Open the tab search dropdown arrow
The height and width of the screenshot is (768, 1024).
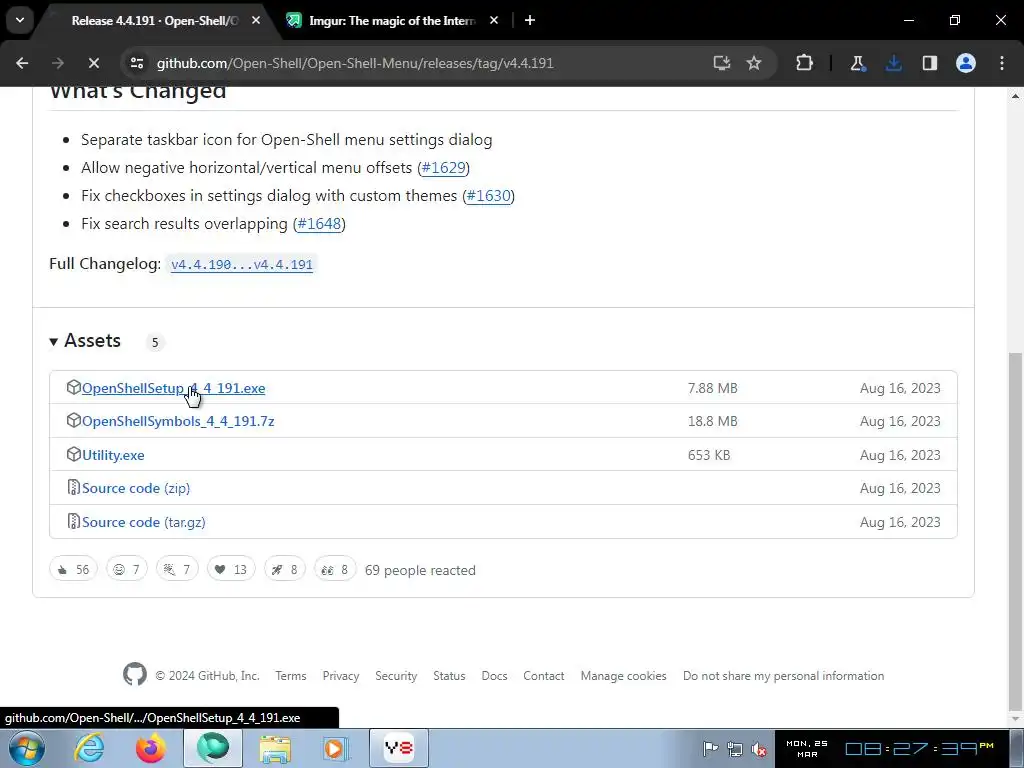(20, 20)
